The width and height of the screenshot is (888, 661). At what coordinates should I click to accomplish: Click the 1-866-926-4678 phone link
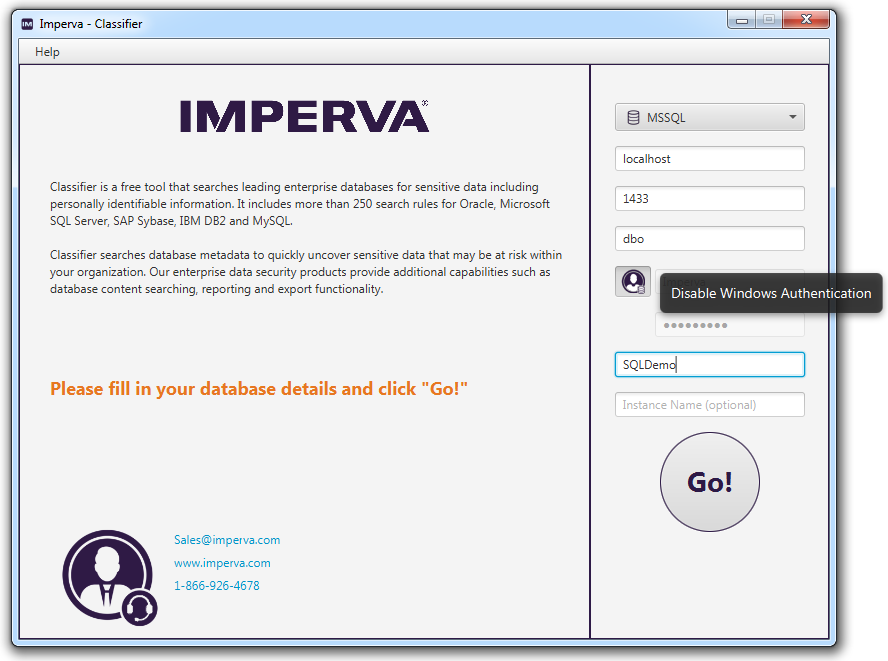[217, 586]
